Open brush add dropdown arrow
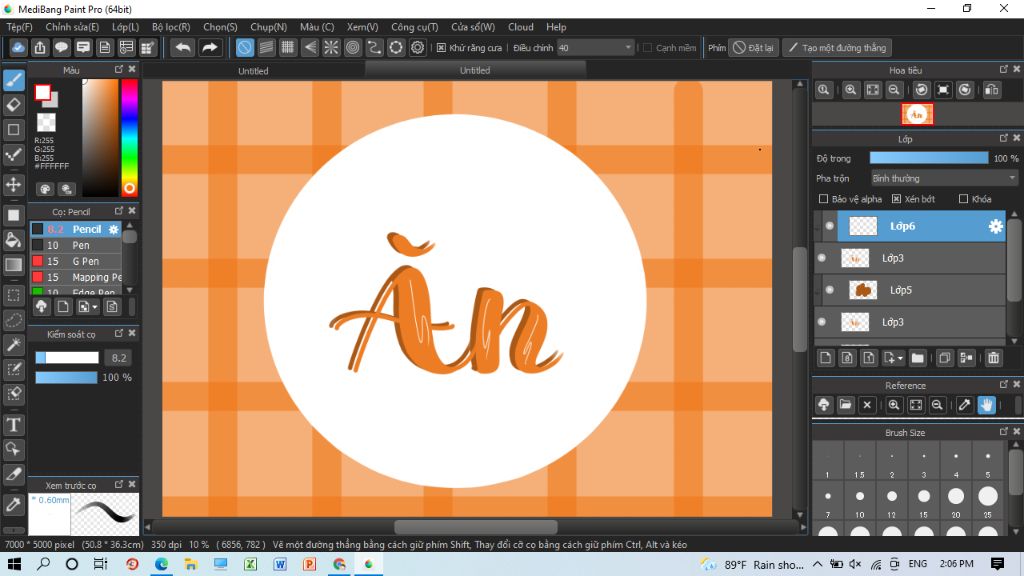 point(95,307)
